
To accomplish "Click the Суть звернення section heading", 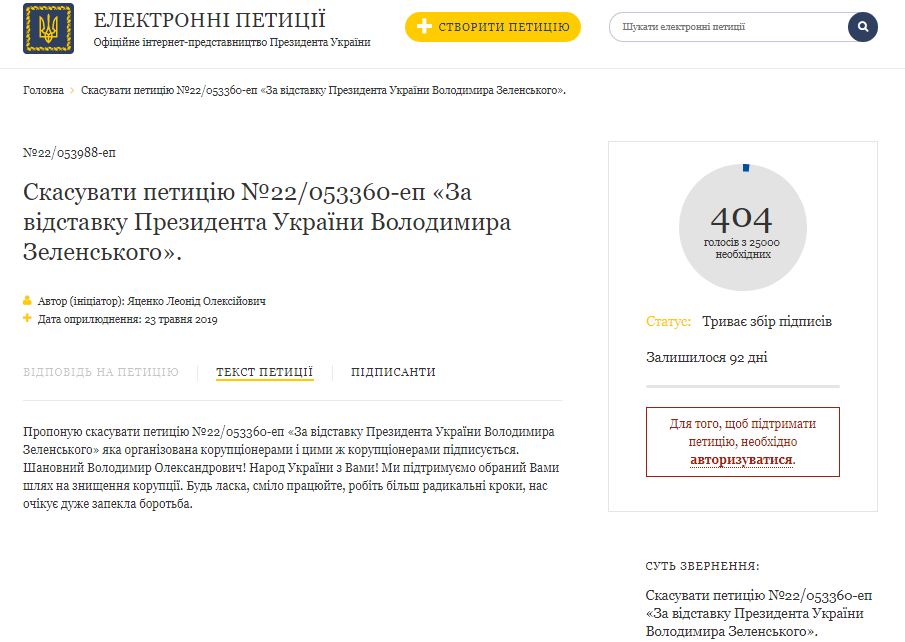I will 702,566.
